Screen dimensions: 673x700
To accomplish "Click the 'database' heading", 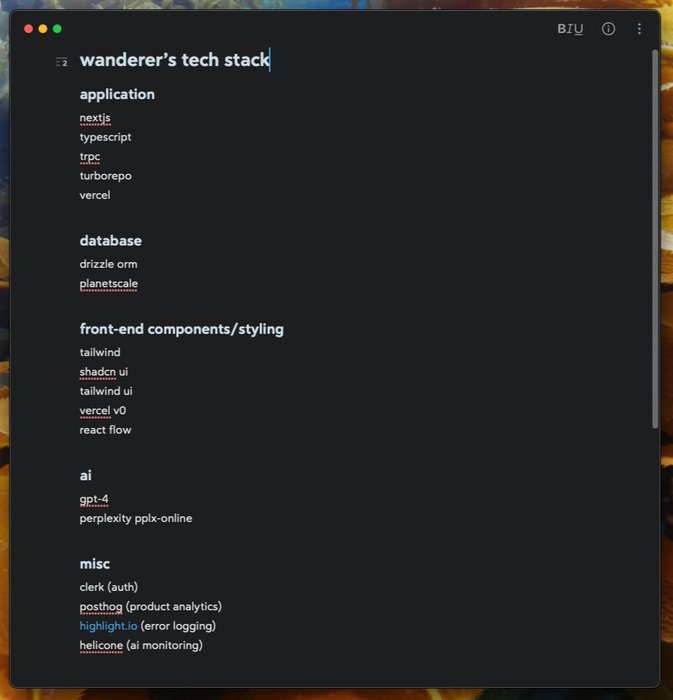I will [x=110, y=241].
